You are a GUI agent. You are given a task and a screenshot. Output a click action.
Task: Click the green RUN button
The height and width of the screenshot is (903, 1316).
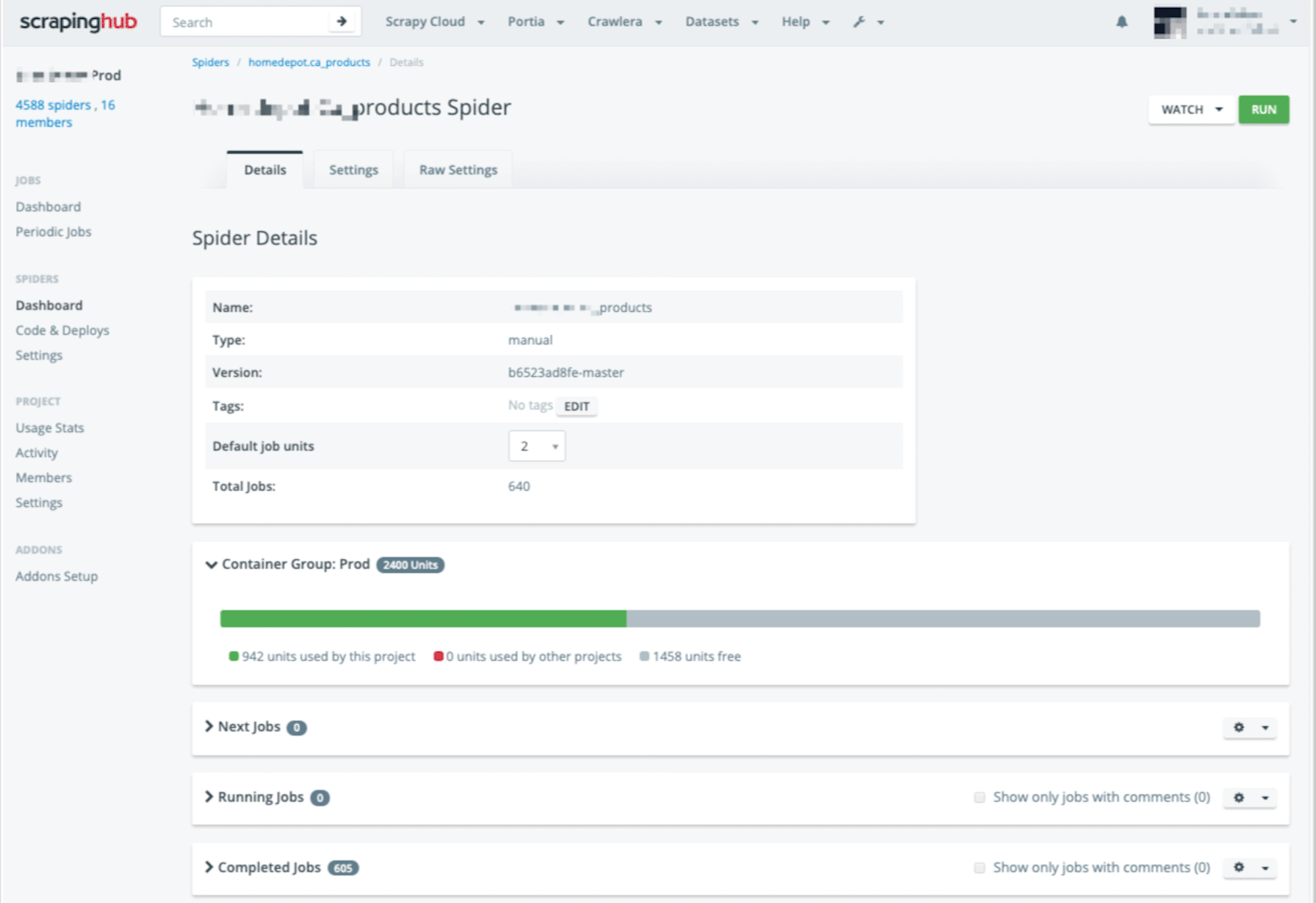pyautogui.click(x=1263, y=110)
